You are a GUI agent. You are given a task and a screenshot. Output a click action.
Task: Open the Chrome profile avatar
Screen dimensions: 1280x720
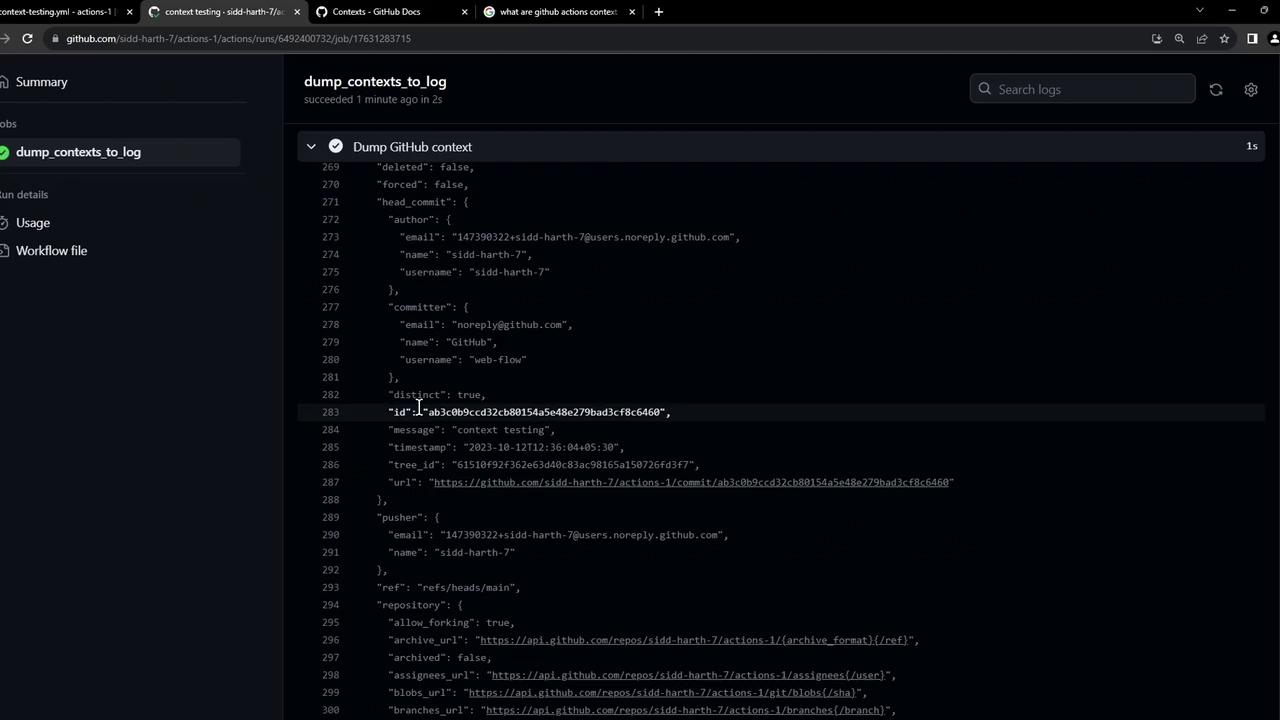tap(1274, 39)
